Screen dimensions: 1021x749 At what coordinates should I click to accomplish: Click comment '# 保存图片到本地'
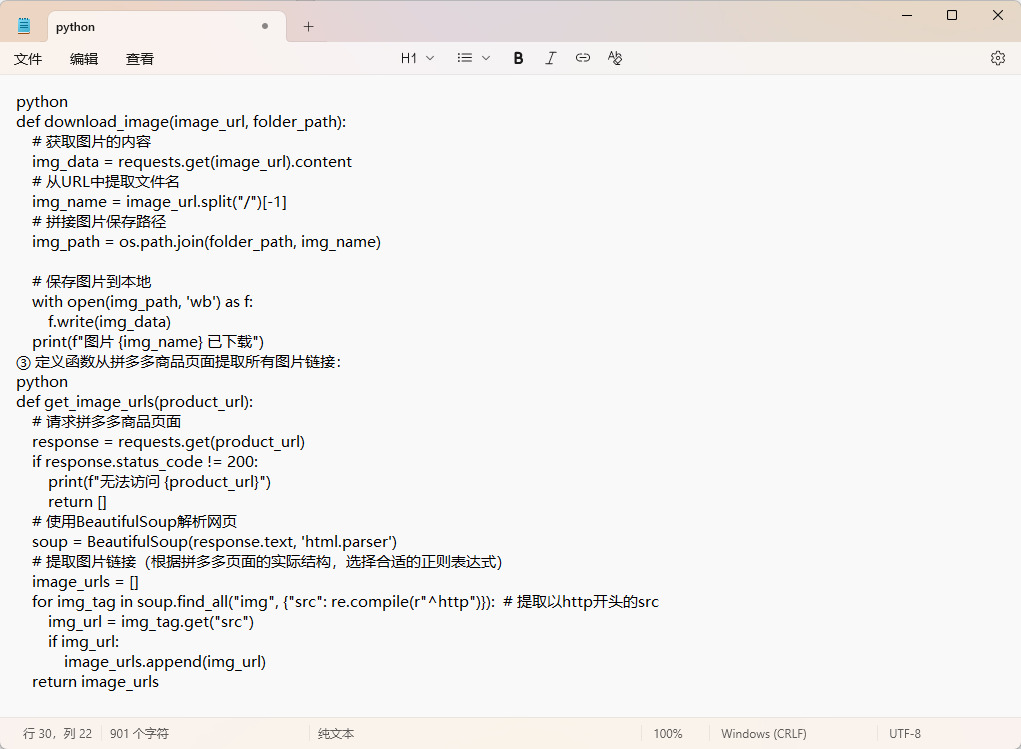pyautogui.click(x=92, y=282)
